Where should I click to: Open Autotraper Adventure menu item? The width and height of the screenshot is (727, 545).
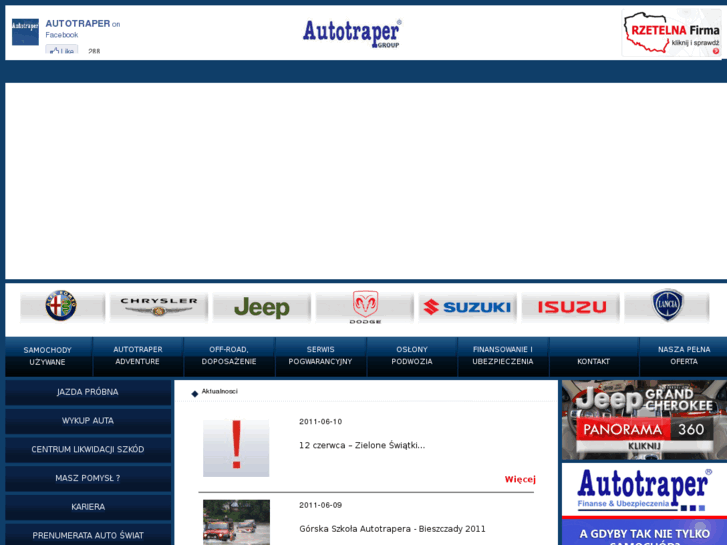click(138, 356)
